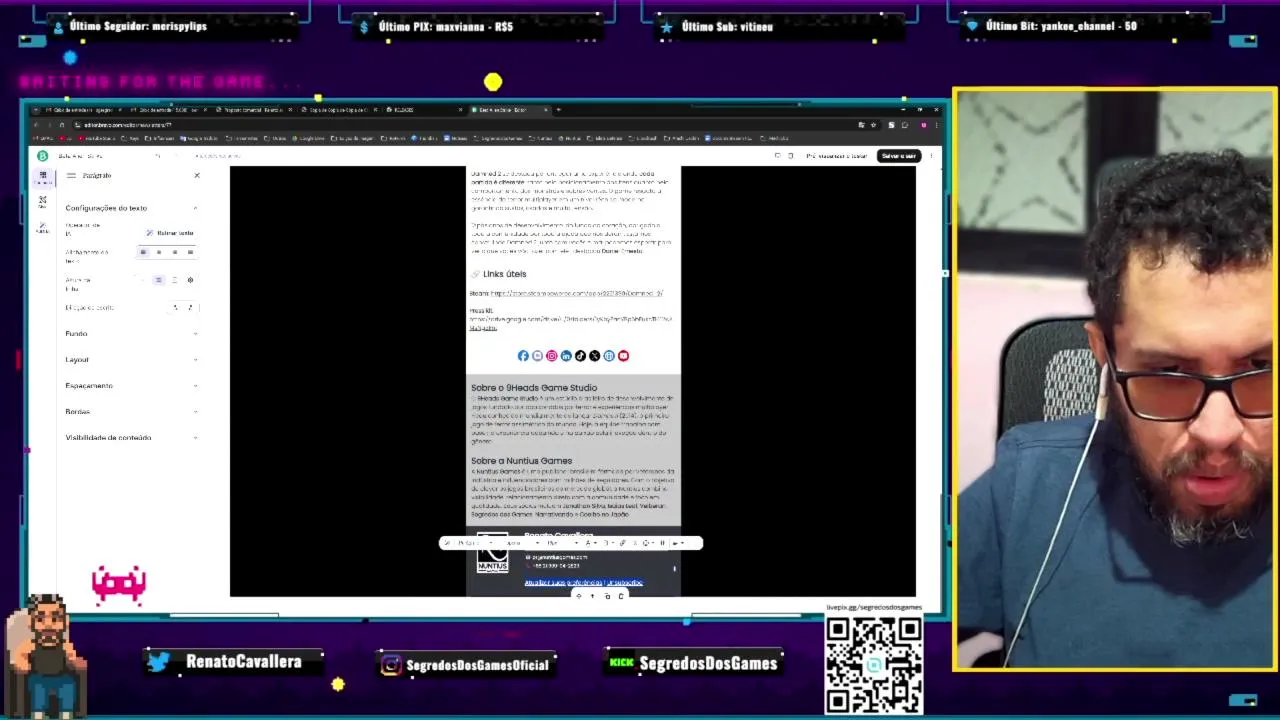The height and width of the screenshot is (720, 1280).
Task: Click the Brevo logo in the editor header
Action: 42,156
